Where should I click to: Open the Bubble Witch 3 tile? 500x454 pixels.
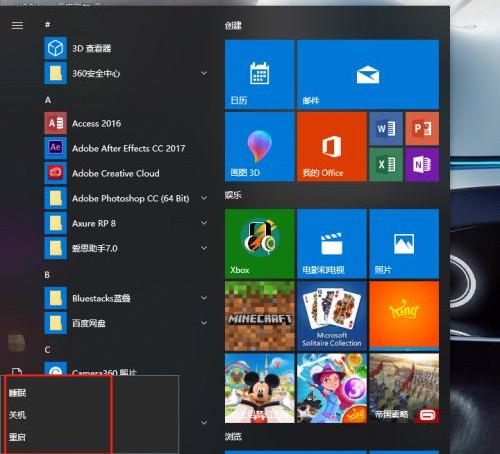332,388
